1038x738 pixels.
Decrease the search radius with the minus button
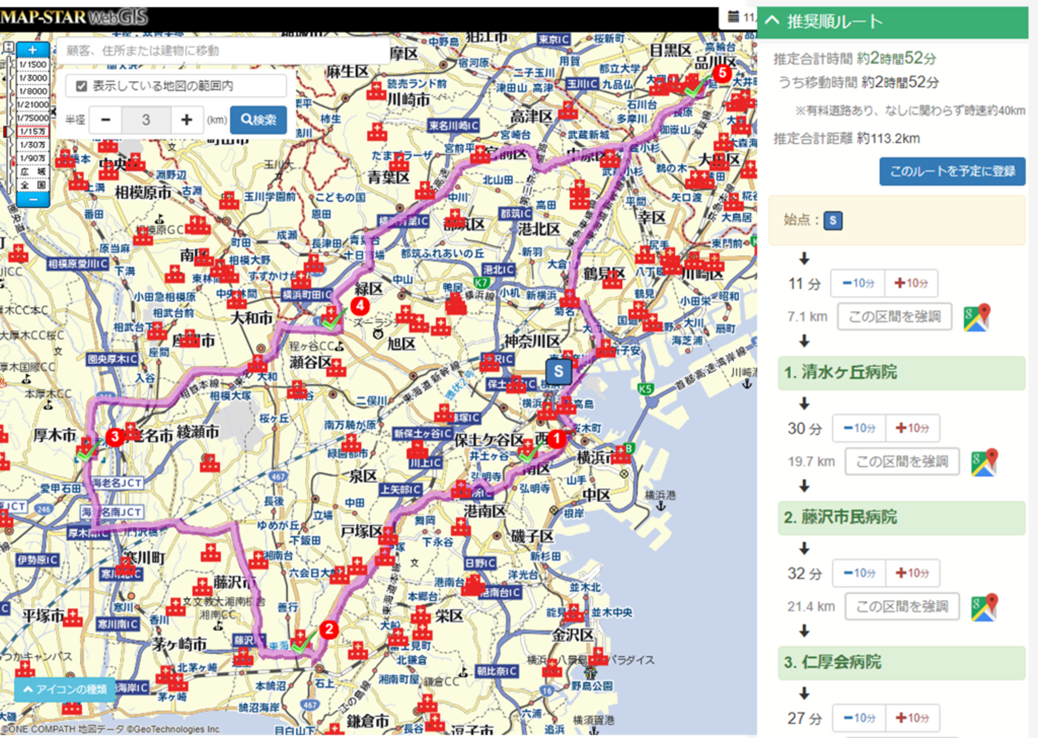point(105,120)
